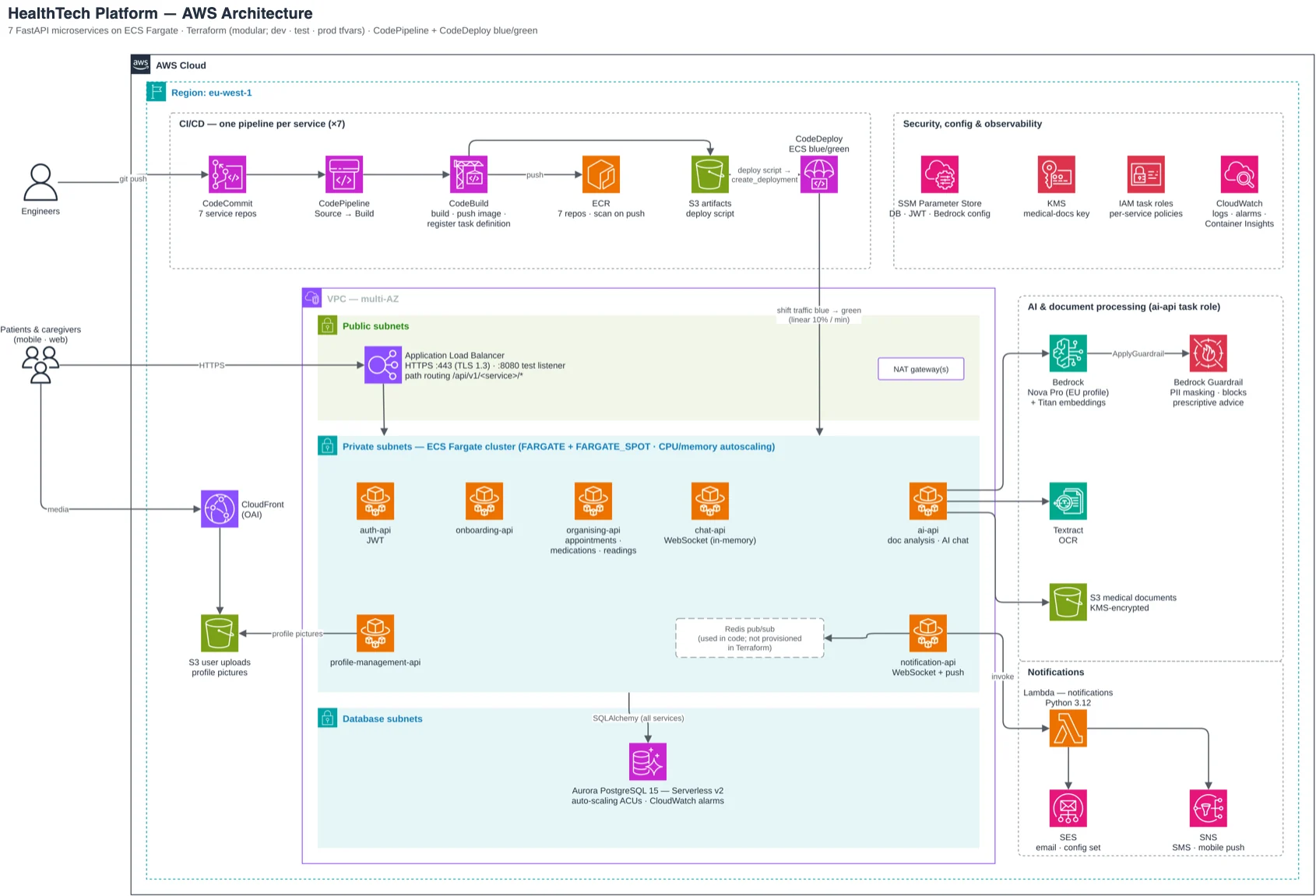
Task: Select the Redis pub/sub dashed box
Action: pos(750,638)
